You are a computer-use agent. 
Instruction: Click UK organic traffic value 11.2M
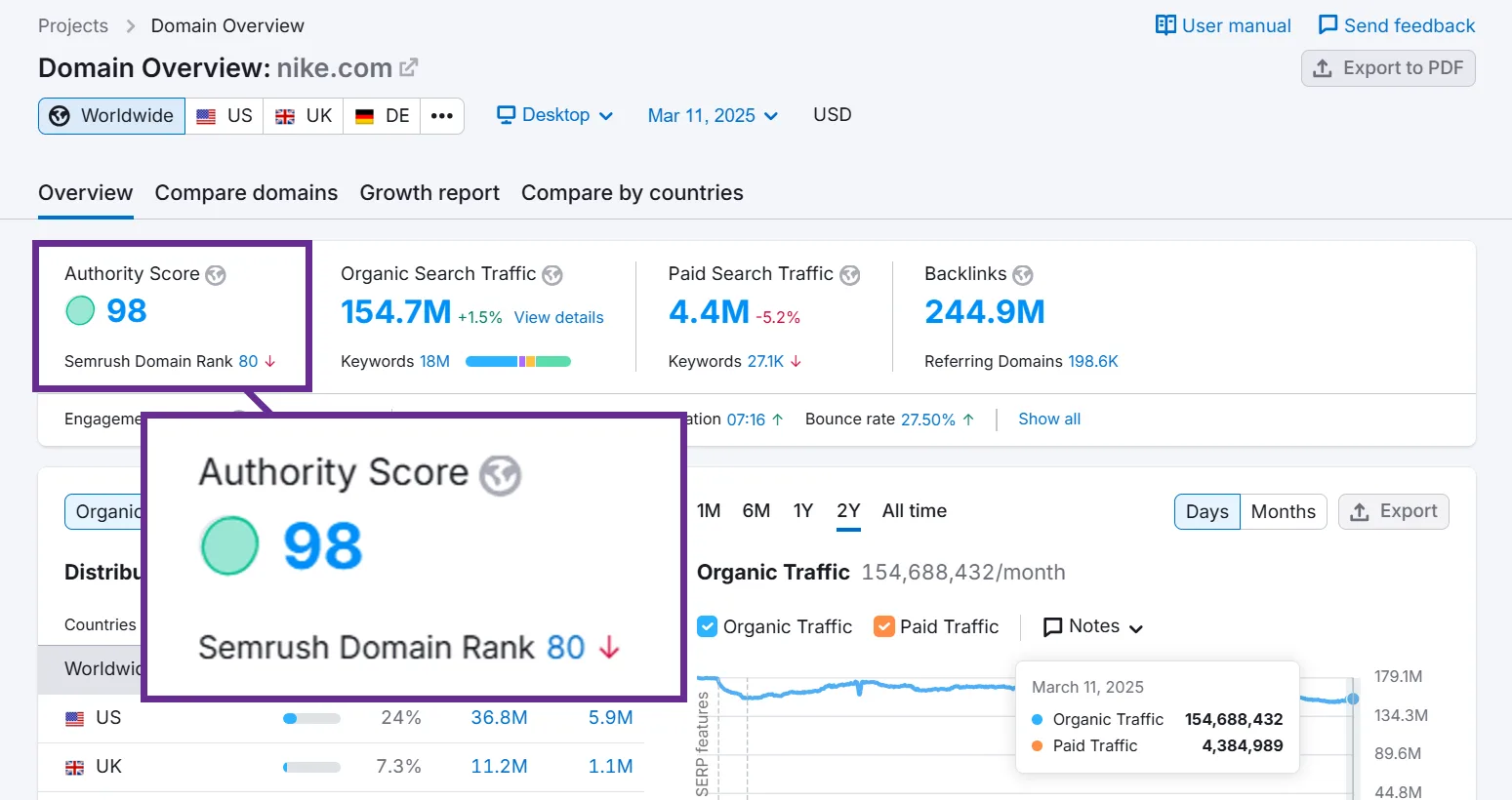click(500, 767)
